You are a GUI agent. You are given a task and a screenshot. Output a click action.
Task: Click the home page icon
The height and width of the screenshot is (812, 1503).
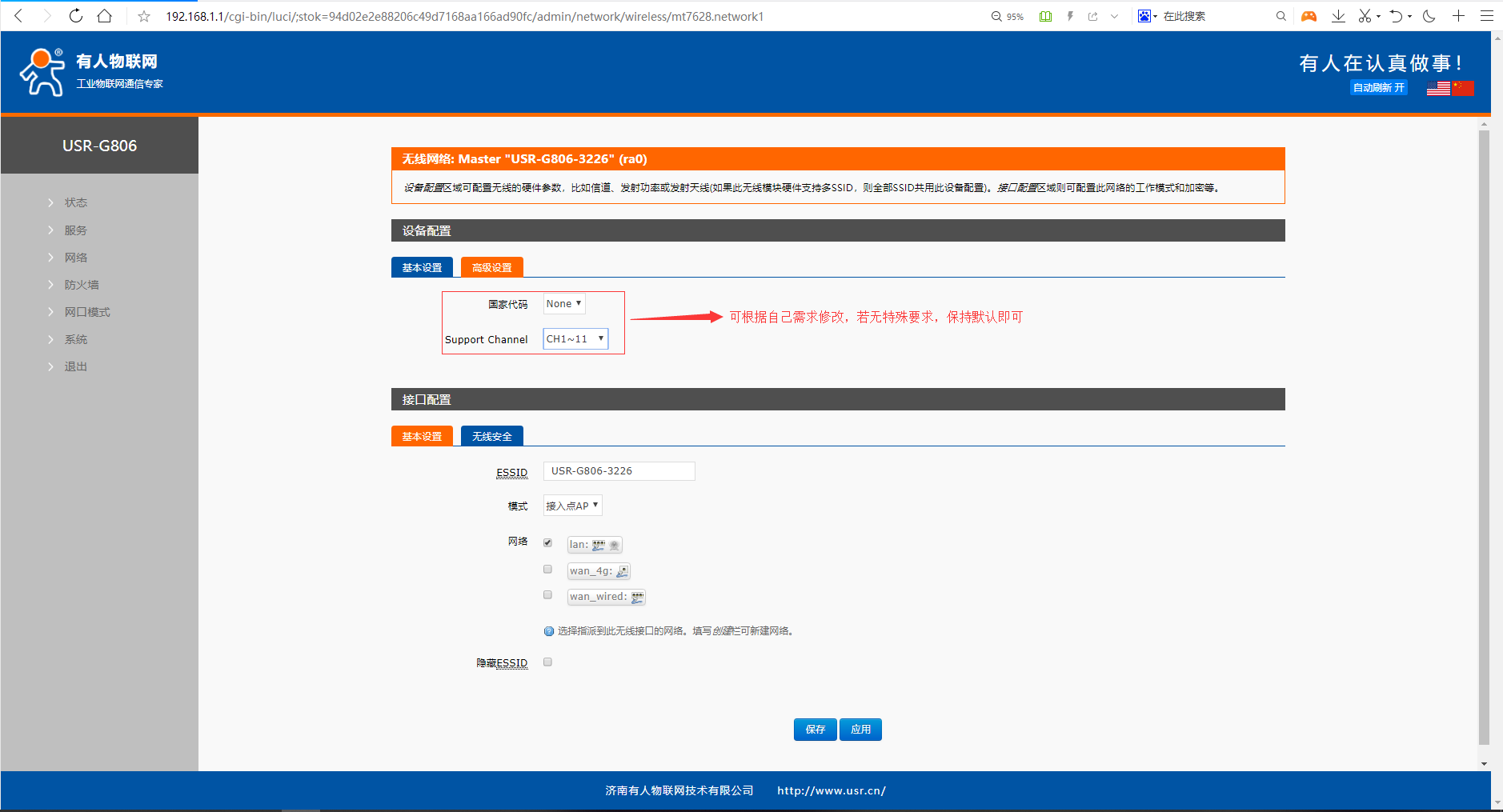point(104,16)
